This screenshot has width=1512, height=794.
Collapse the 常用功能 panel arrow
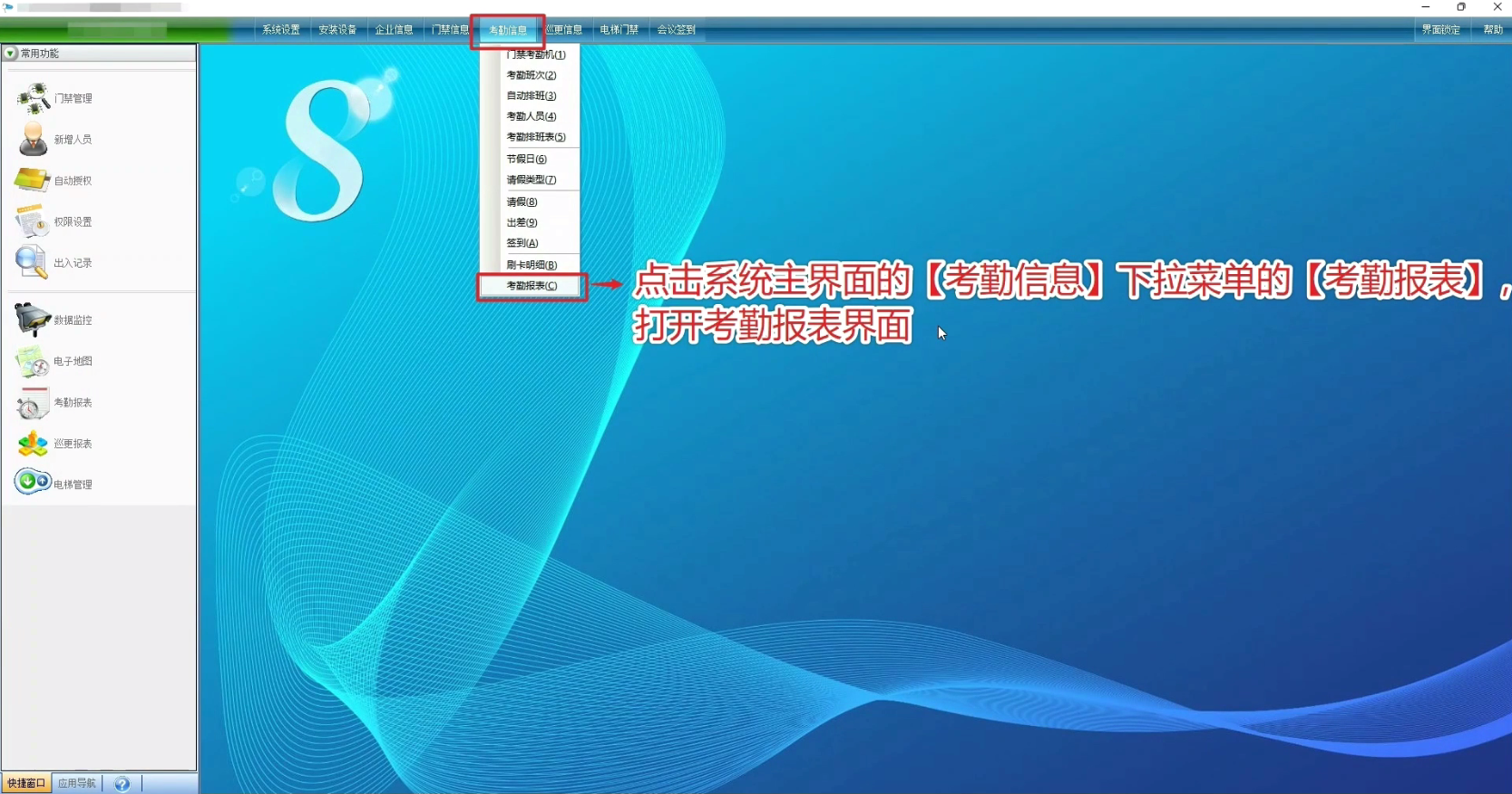[11, 54]
